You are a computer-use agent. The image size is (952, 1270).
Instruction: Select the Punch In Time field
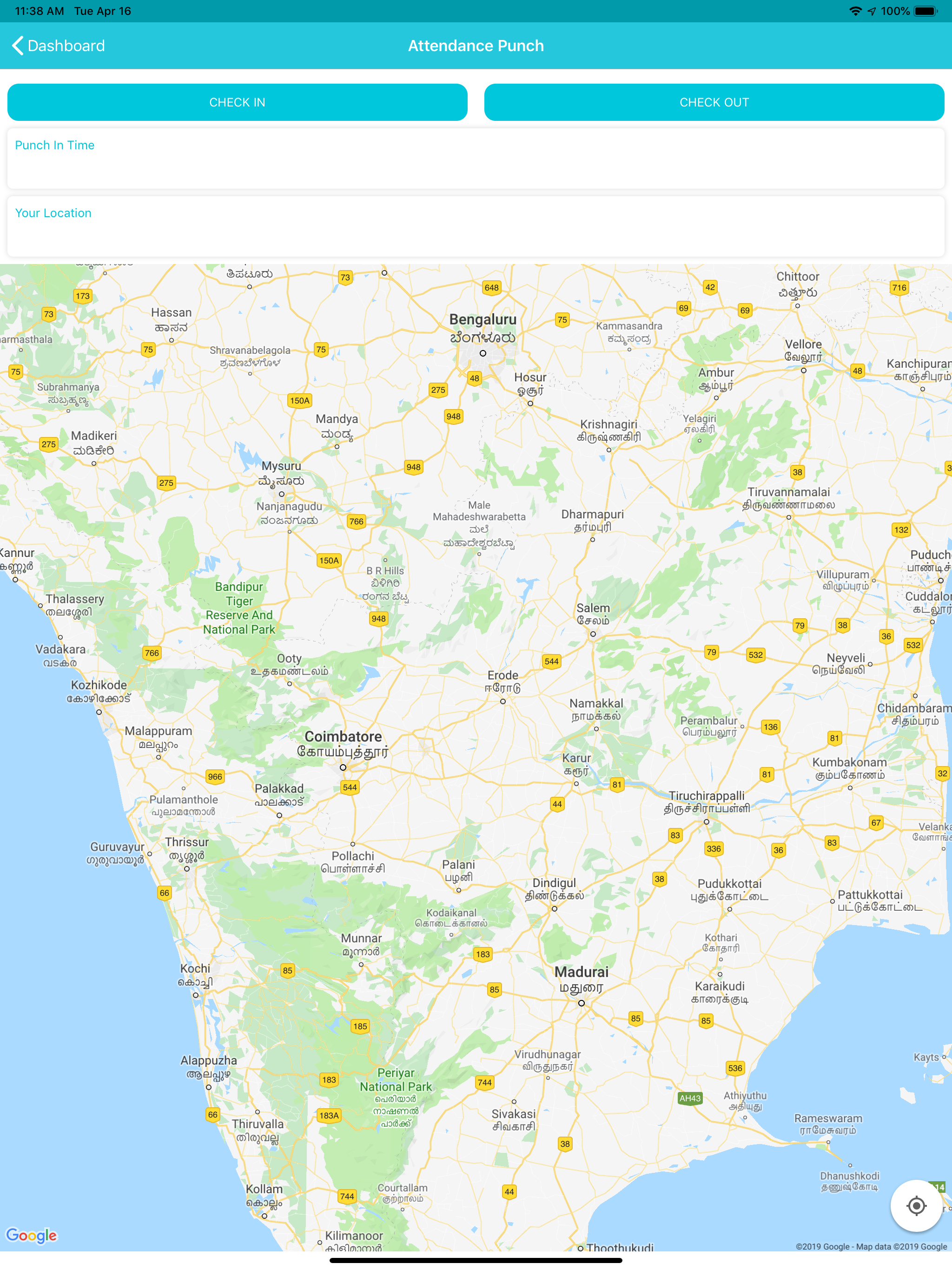476,159
